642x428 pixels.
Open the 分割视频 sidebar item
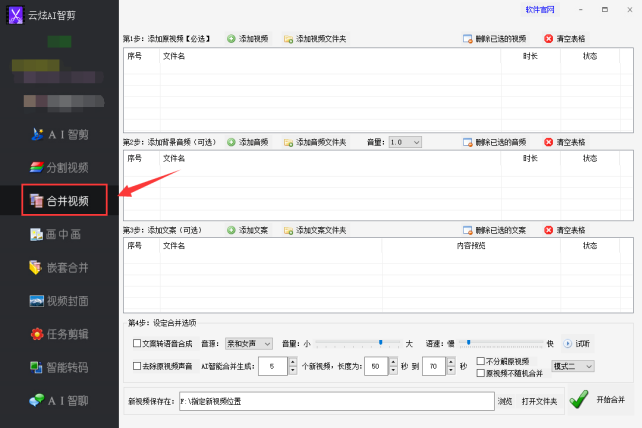[x=59, y=168]
